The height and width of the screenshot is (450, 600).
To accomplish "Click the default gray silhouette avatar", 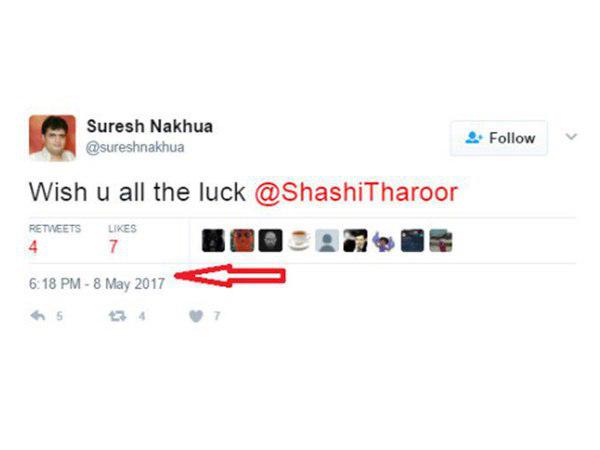I will [x=327, y=241].
